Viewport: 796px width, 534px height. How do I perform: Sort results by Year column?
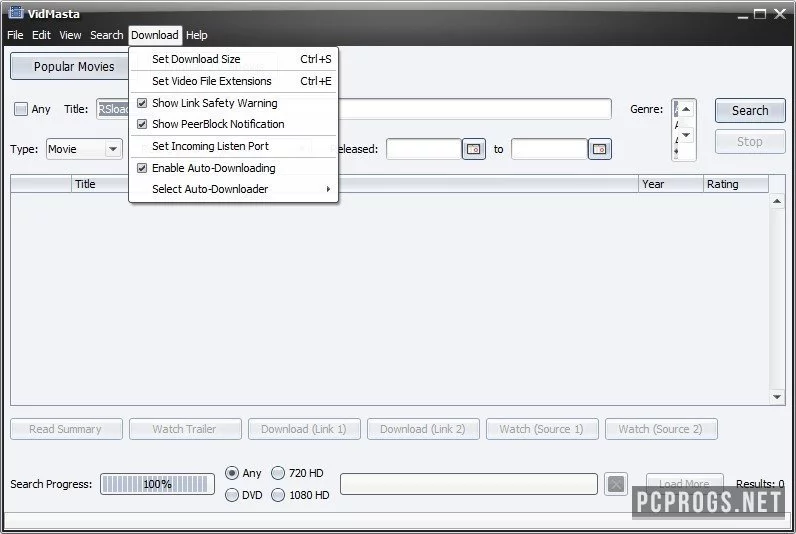coord(671,184)
